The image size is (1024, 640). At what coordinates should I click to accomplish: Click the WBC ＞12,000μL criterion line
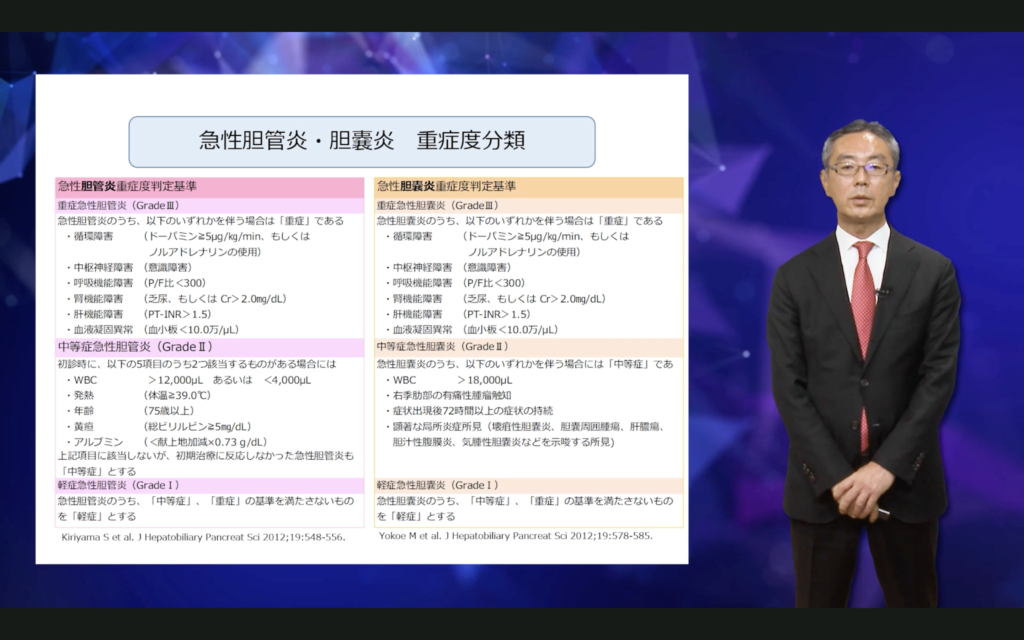click(150, 378)
